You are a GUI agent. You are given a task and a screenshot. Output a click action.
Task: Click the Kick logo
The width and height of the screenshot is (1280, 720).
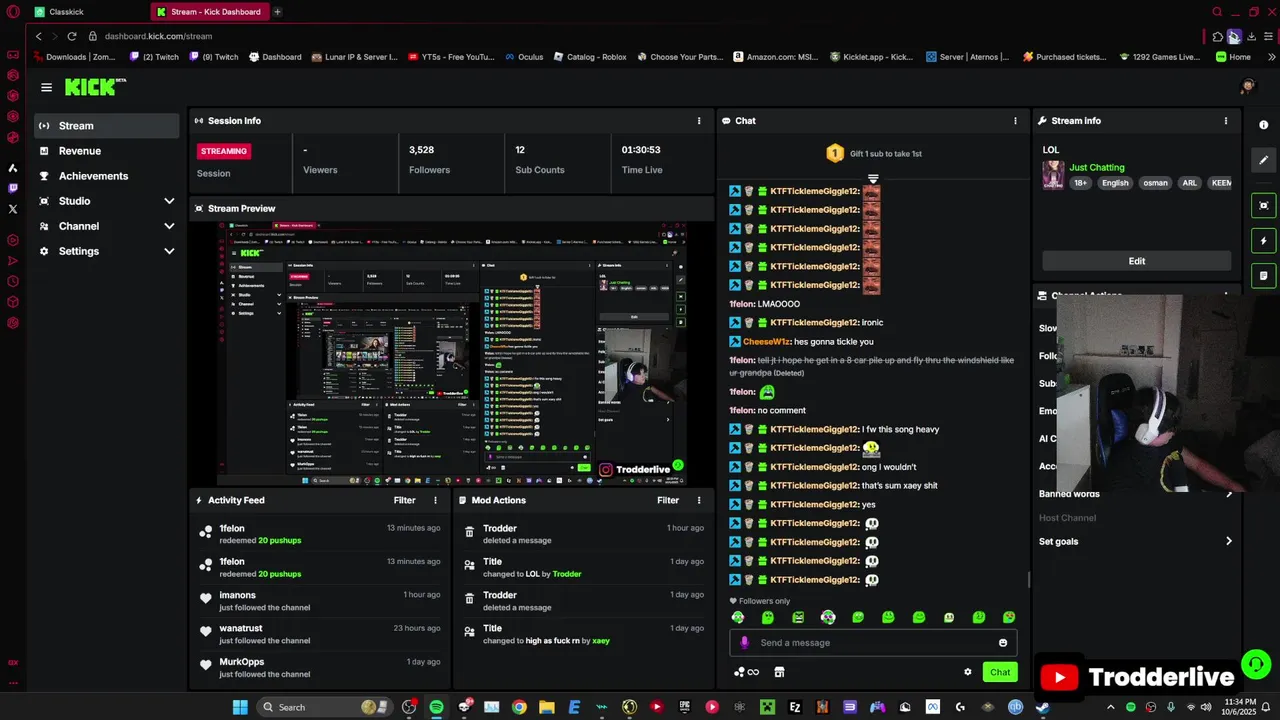pos(96,87)
